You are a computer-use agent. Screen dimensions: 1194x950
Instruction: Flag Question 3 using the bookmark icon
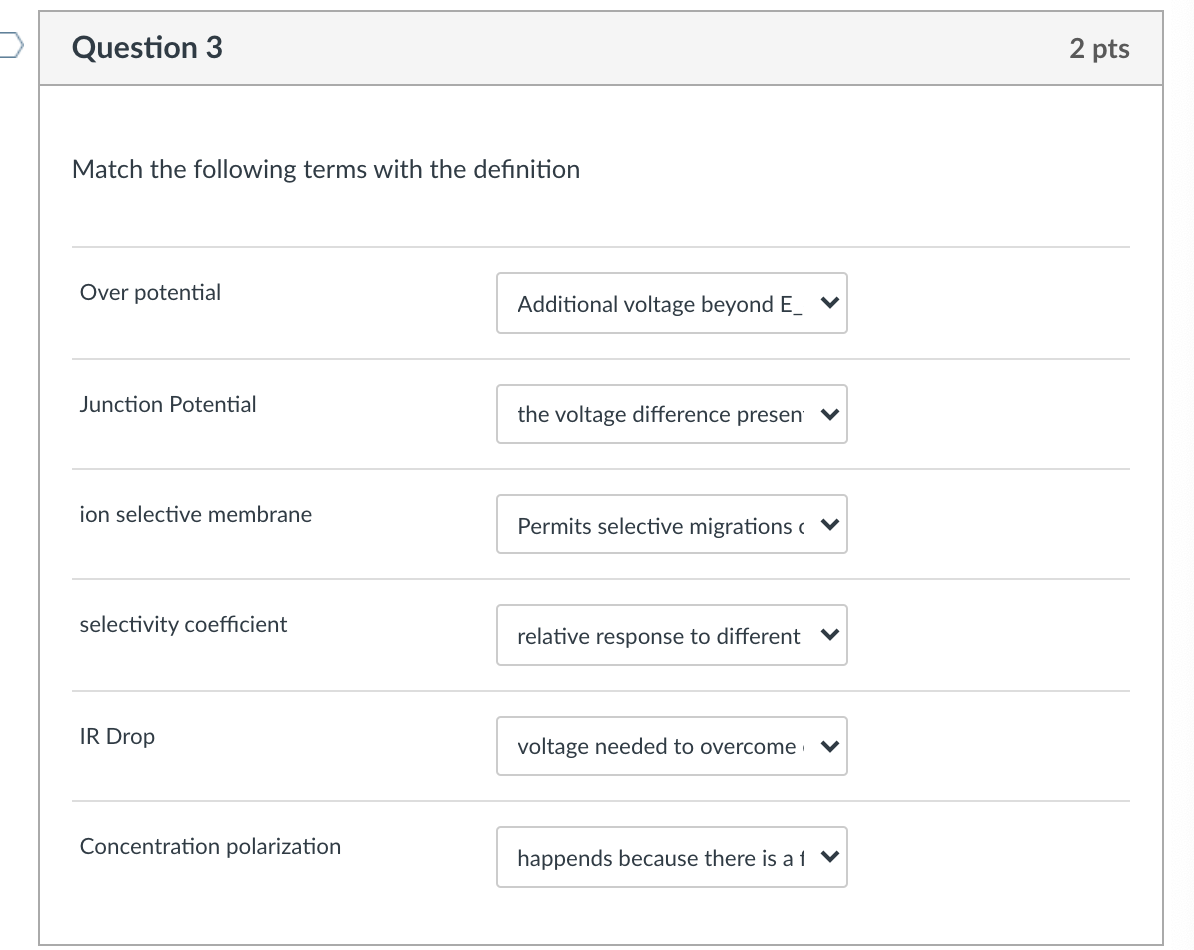pos(11,46)
